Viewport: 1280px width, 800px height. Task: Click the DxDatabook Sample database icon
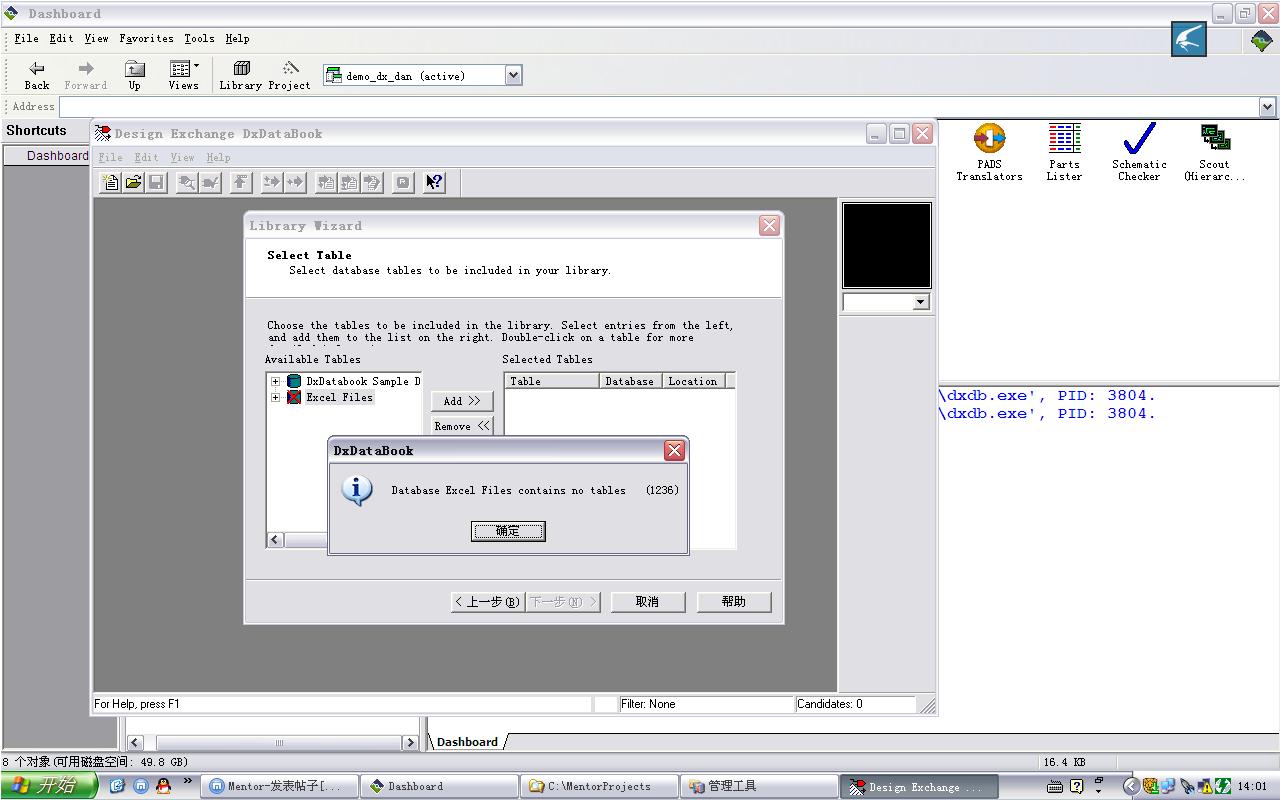294,381
